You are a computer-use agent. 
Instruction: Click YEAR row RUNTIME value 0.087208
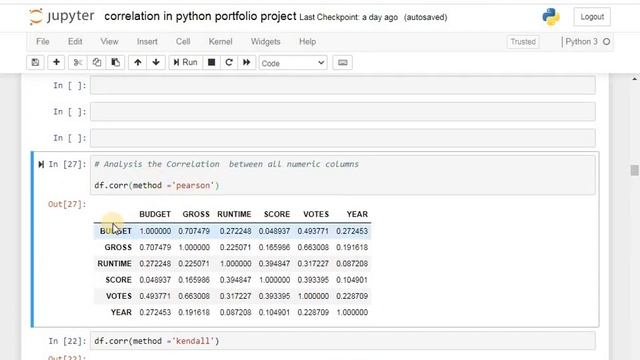tap(236, 313)
